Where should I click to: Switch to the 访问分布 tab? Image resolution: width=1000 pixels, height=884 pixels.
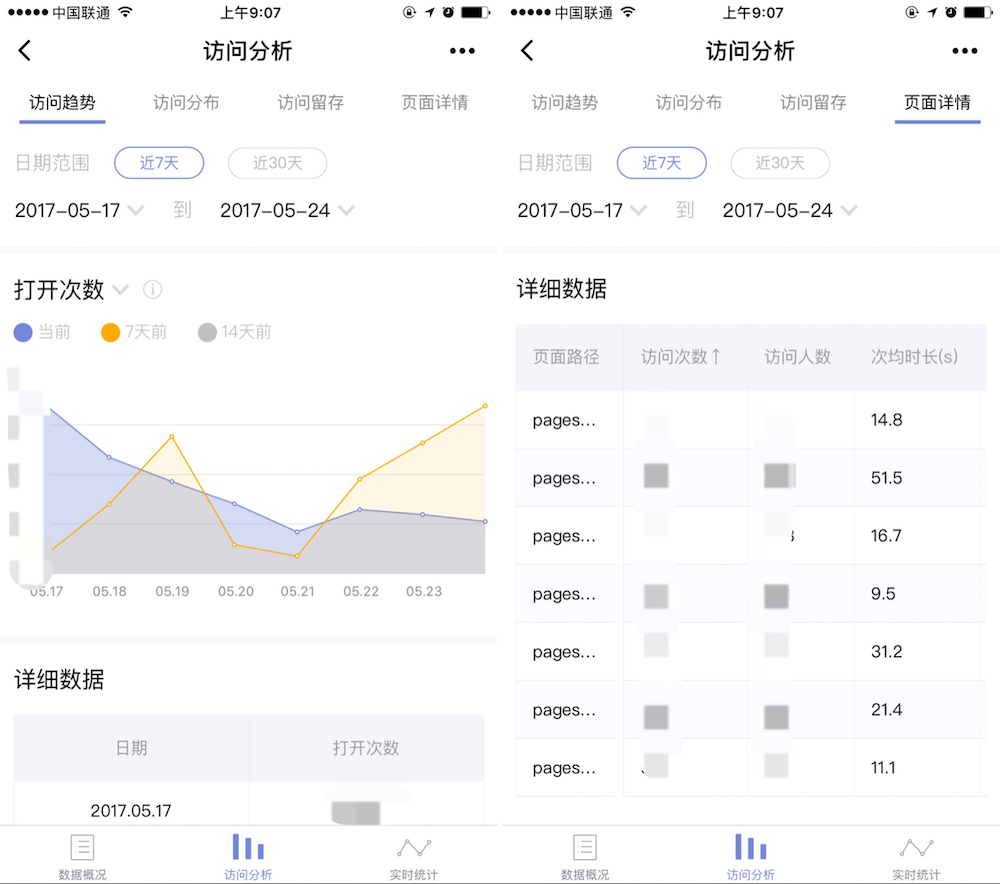tap(185, 102)
